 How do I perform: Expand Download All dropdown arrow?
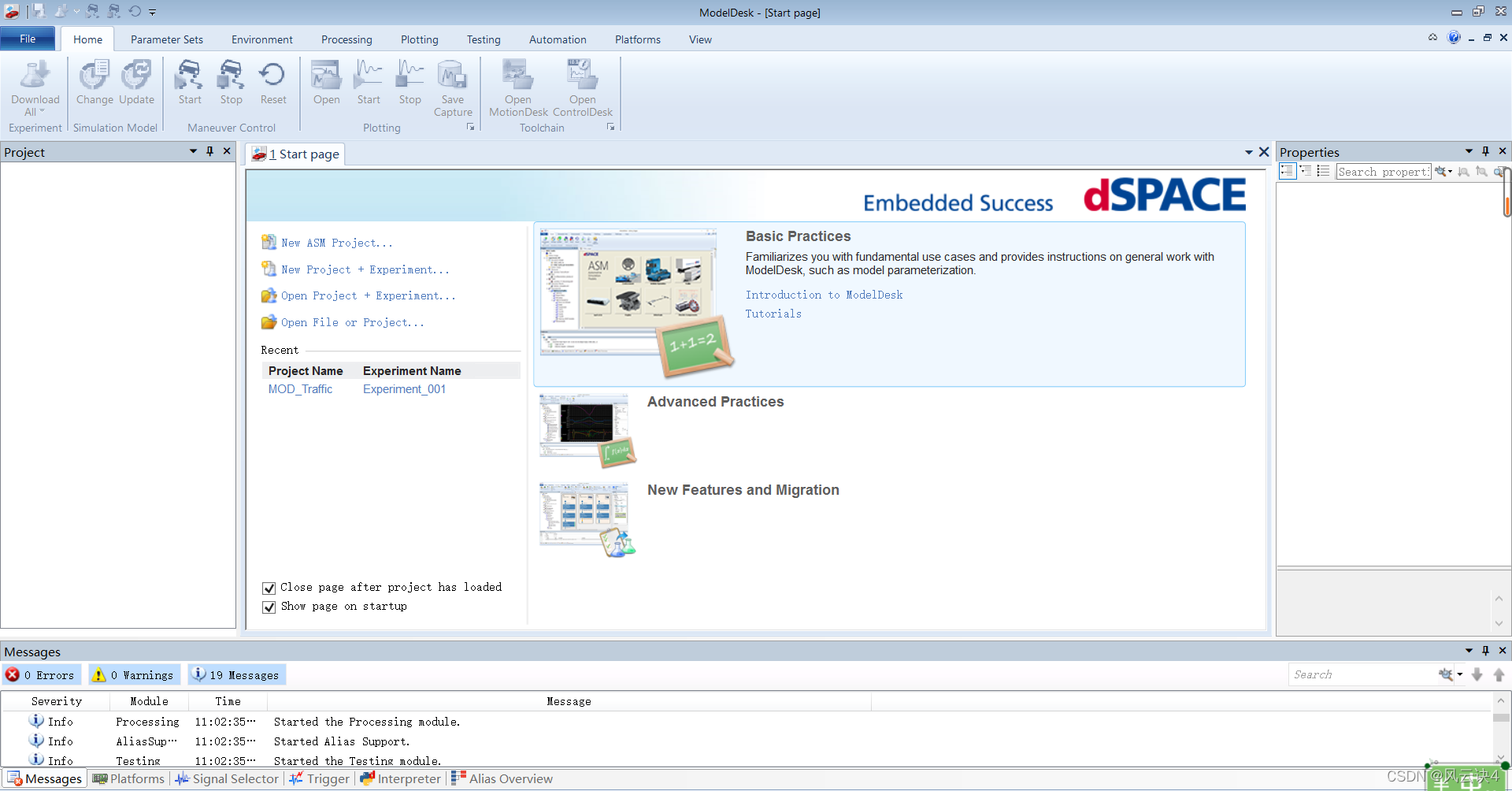click(x=42, y=112)
